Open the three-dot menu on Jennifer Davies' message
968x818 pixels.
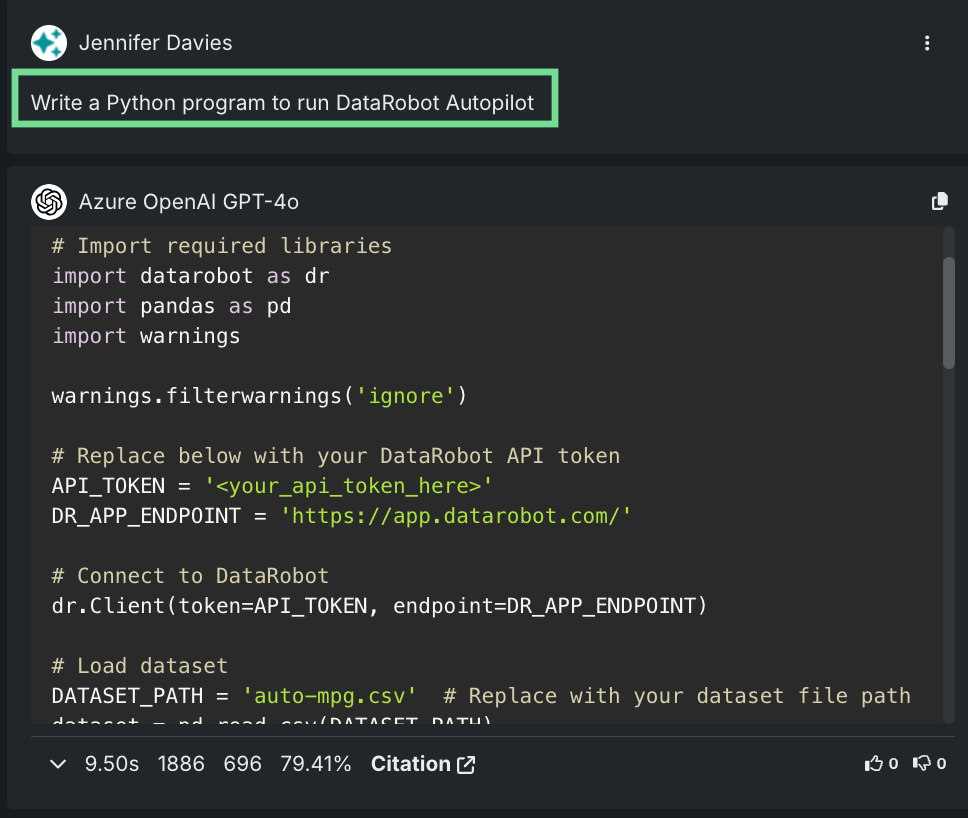(927, 43)
